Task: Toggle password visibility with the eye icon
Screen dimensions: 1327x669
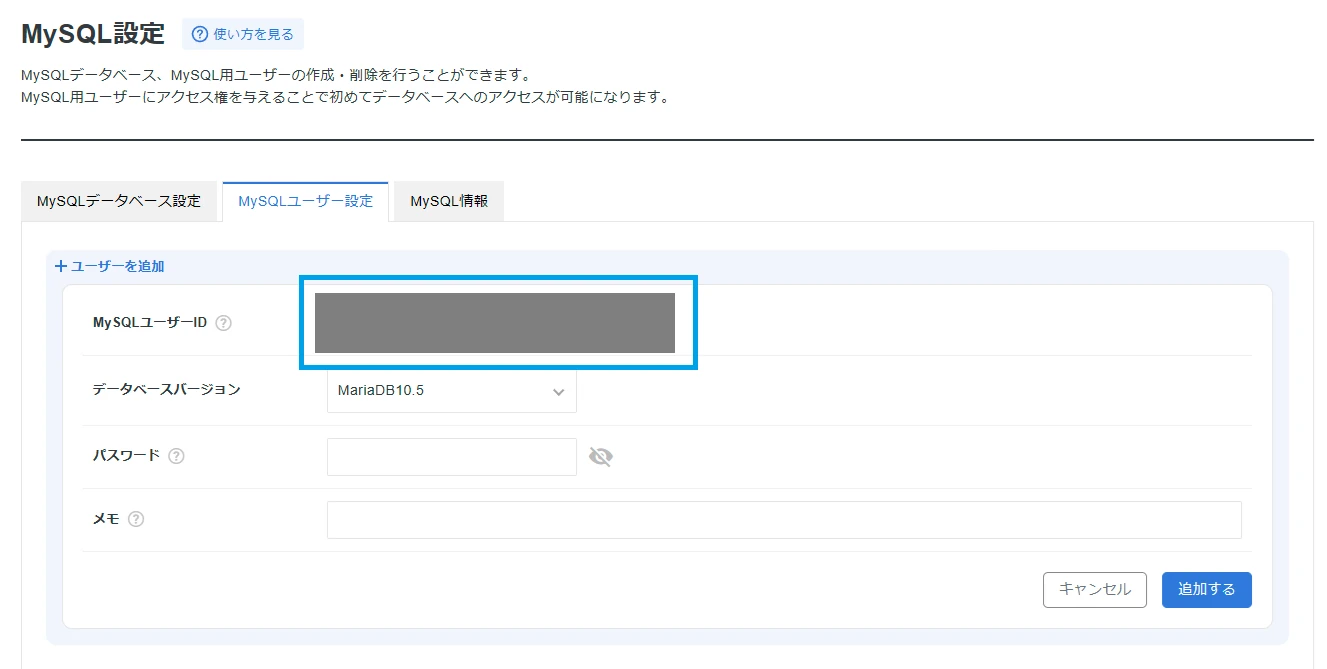Action: coord(600,457)
